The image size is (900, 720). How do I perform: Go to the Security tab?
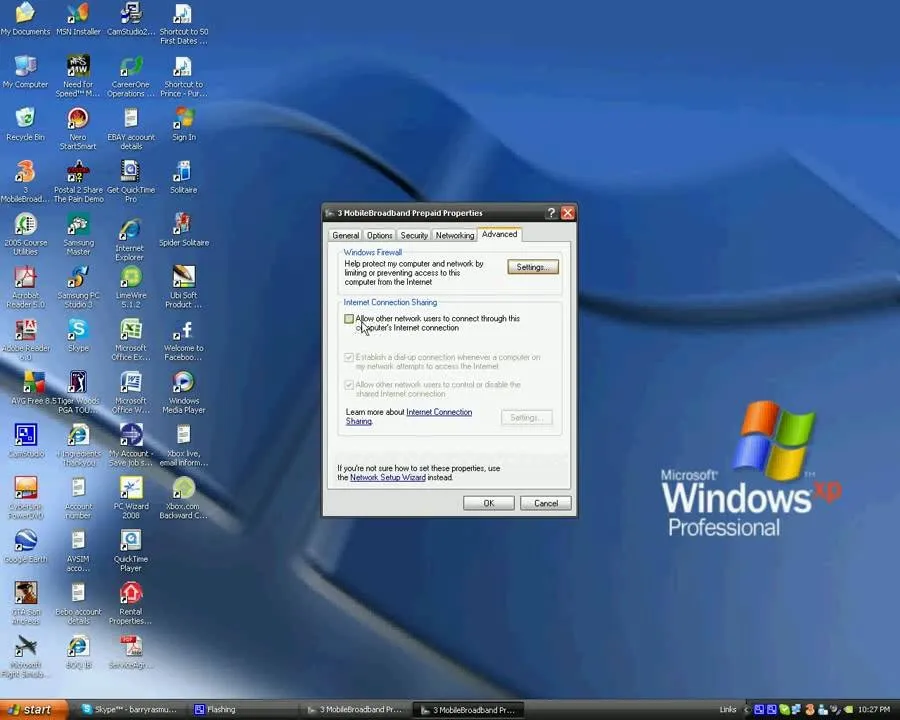(x=414, y=235)
